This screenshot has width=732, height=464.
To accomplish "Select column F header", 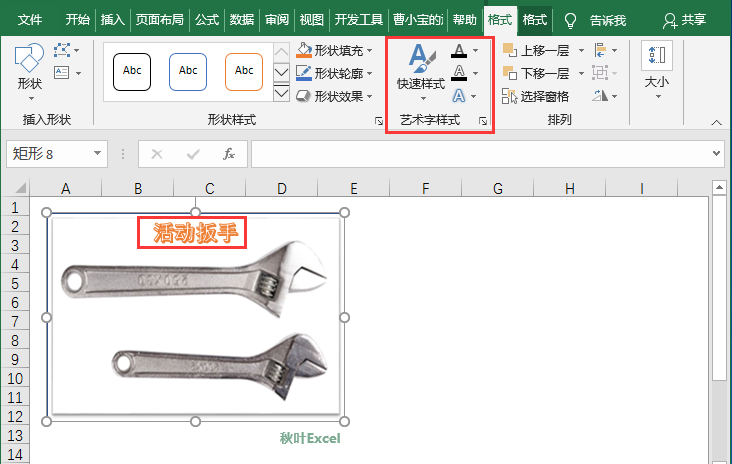I will pyautogui.click(x=425, y=188).
